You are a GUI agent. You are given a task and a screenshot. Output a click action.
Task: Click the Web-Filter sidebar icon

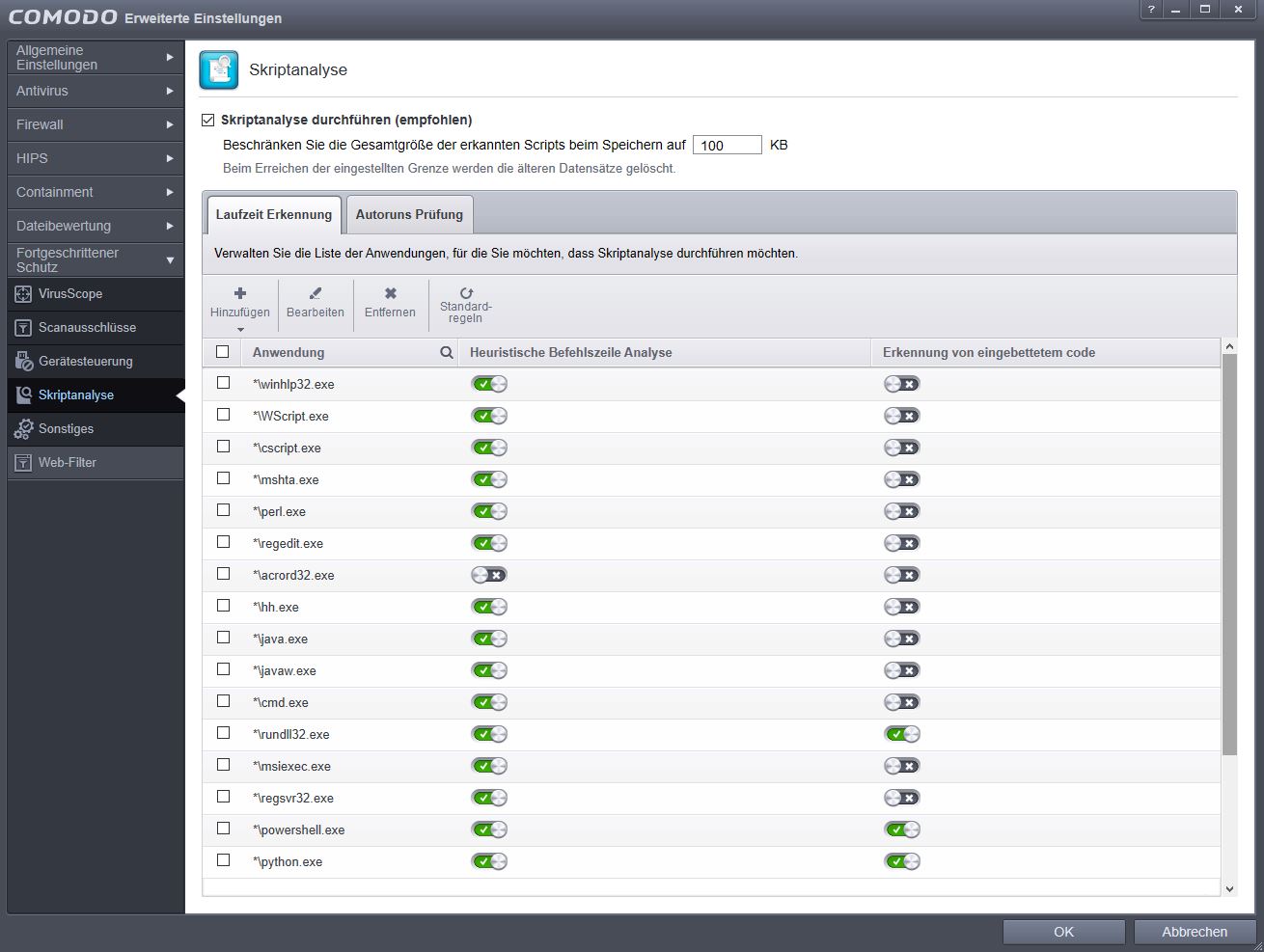(x=23, y=463)
